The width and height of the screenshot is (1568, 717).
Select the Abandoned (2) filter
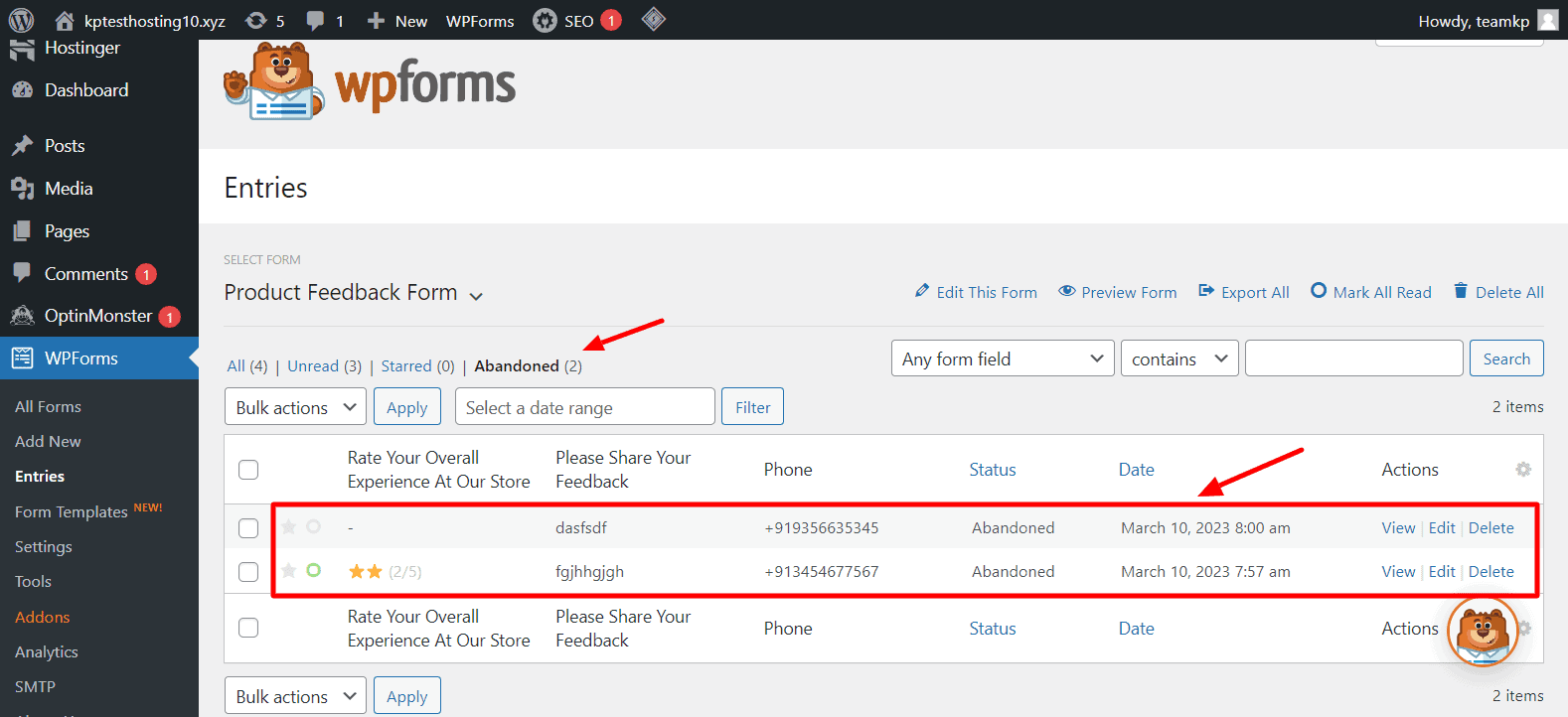click(x=528, y=366)
